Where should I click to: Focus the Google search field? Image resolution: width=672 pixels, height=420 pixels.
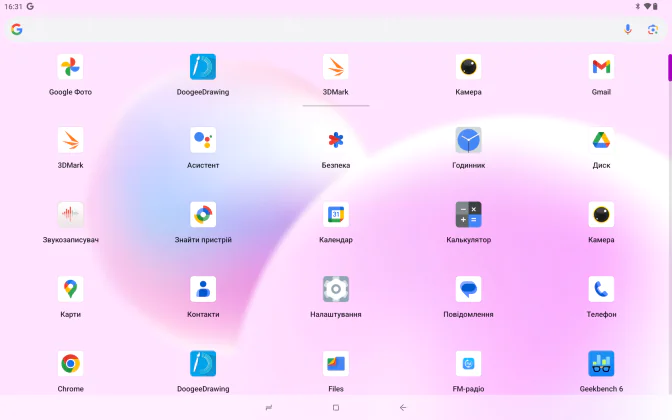point(336,29)
